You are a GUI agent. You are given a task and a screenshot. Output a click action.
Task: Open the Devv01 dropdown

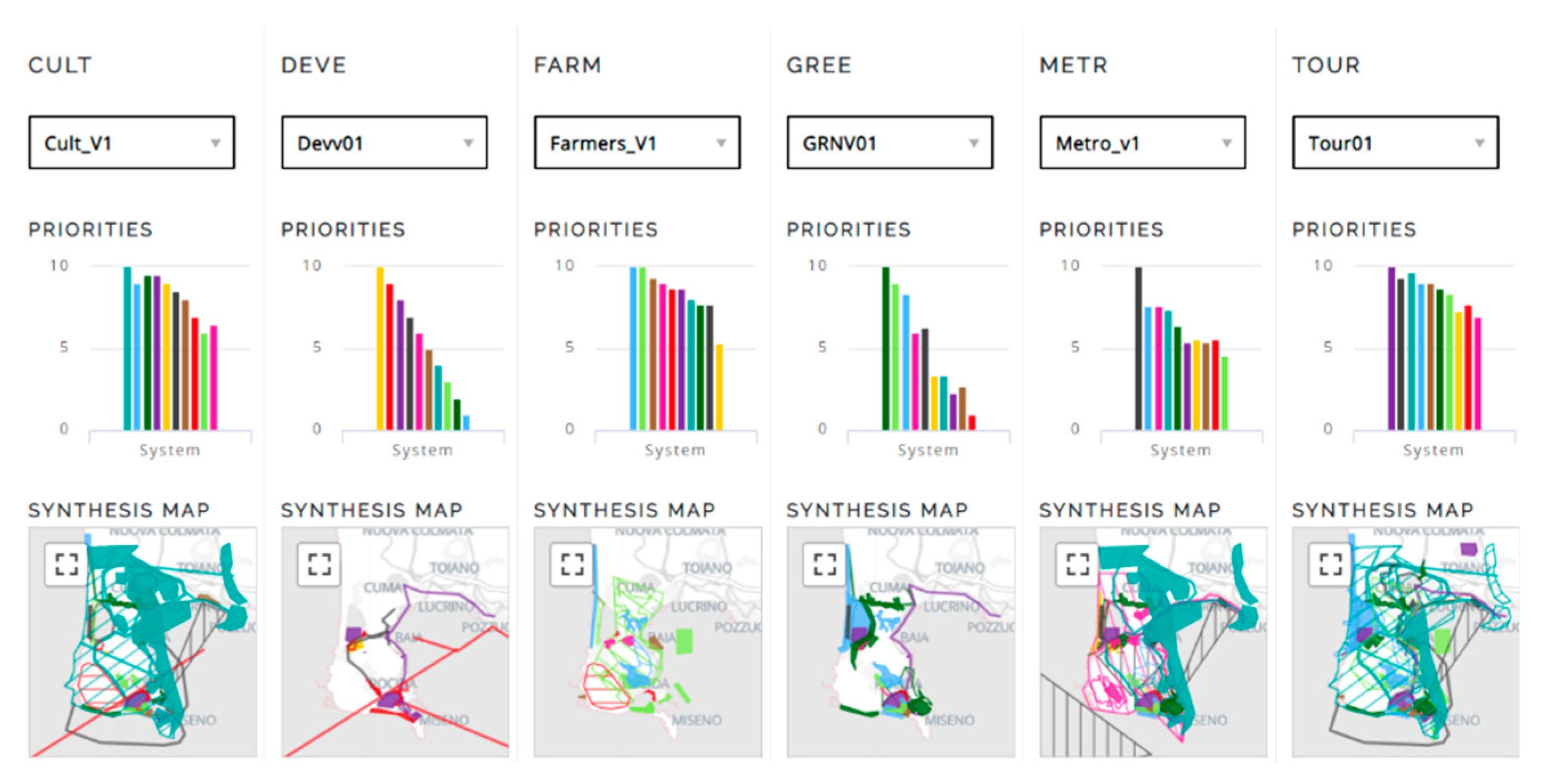(x=385, y=142)
